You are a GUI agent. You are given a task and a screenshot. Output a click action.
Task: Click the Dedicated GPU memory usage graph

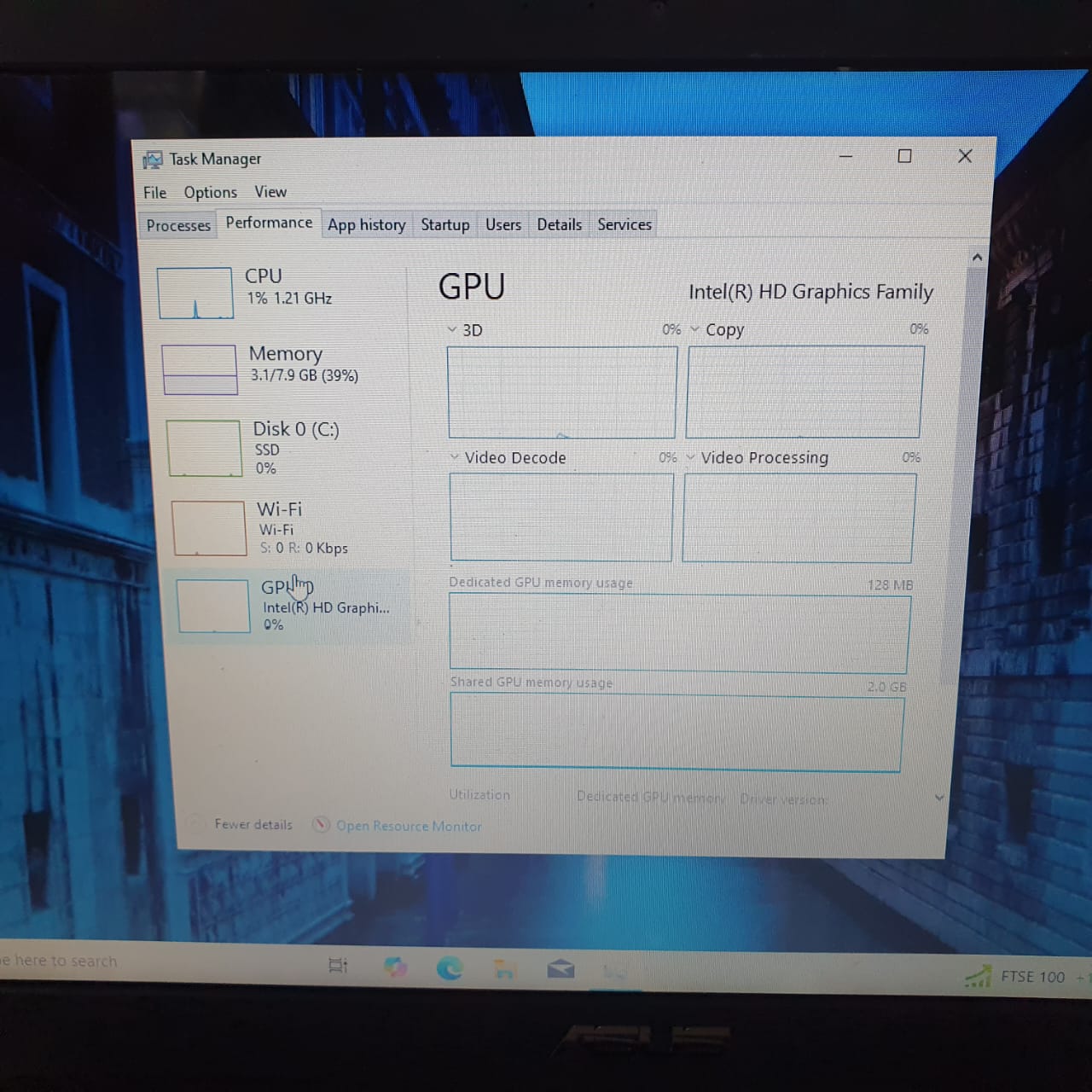[679, 634]
